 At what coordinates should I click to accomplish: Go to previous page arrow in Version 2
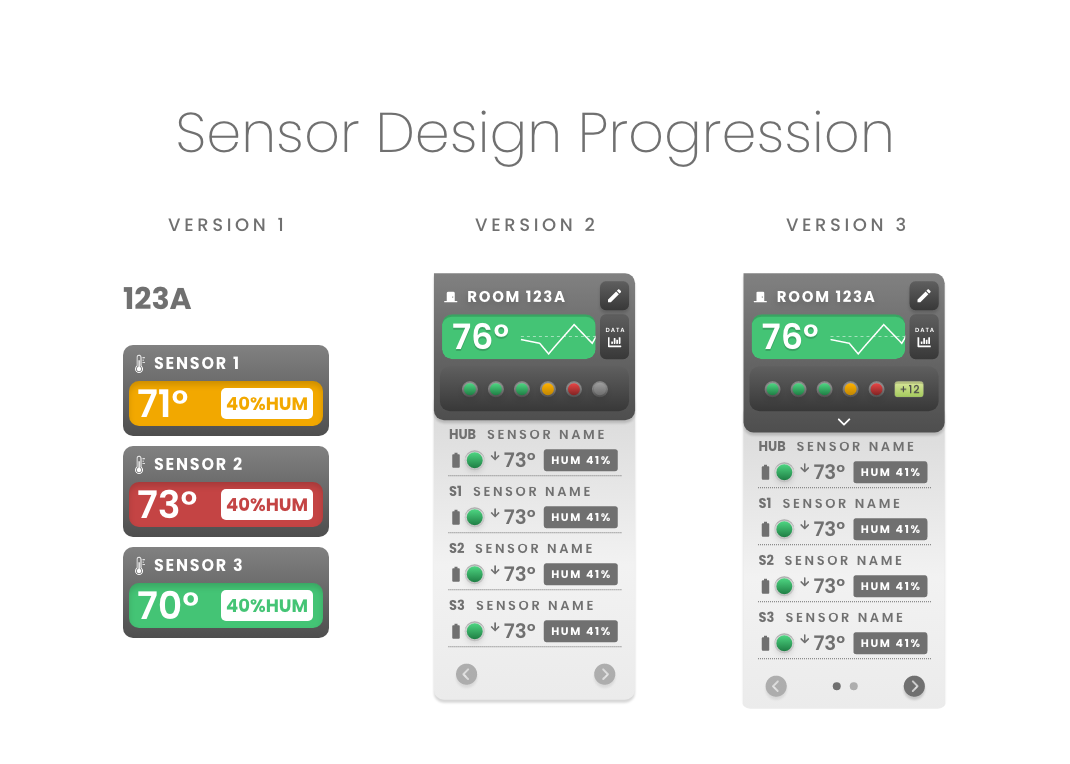(467, 674)
